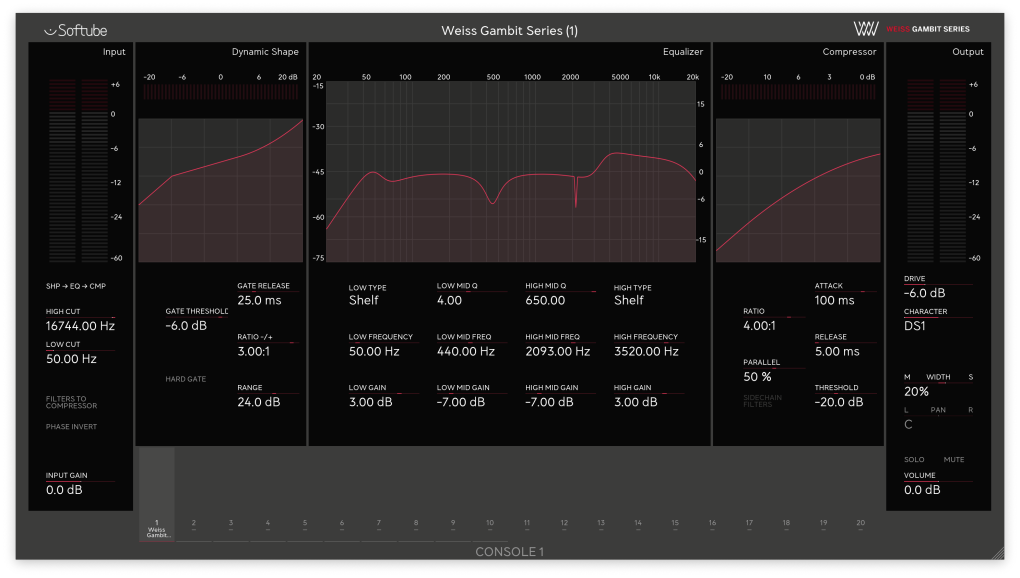Click the Compressor gain reduction meter strip
This screenshot has height=578, width=1020.
[798, 92]
